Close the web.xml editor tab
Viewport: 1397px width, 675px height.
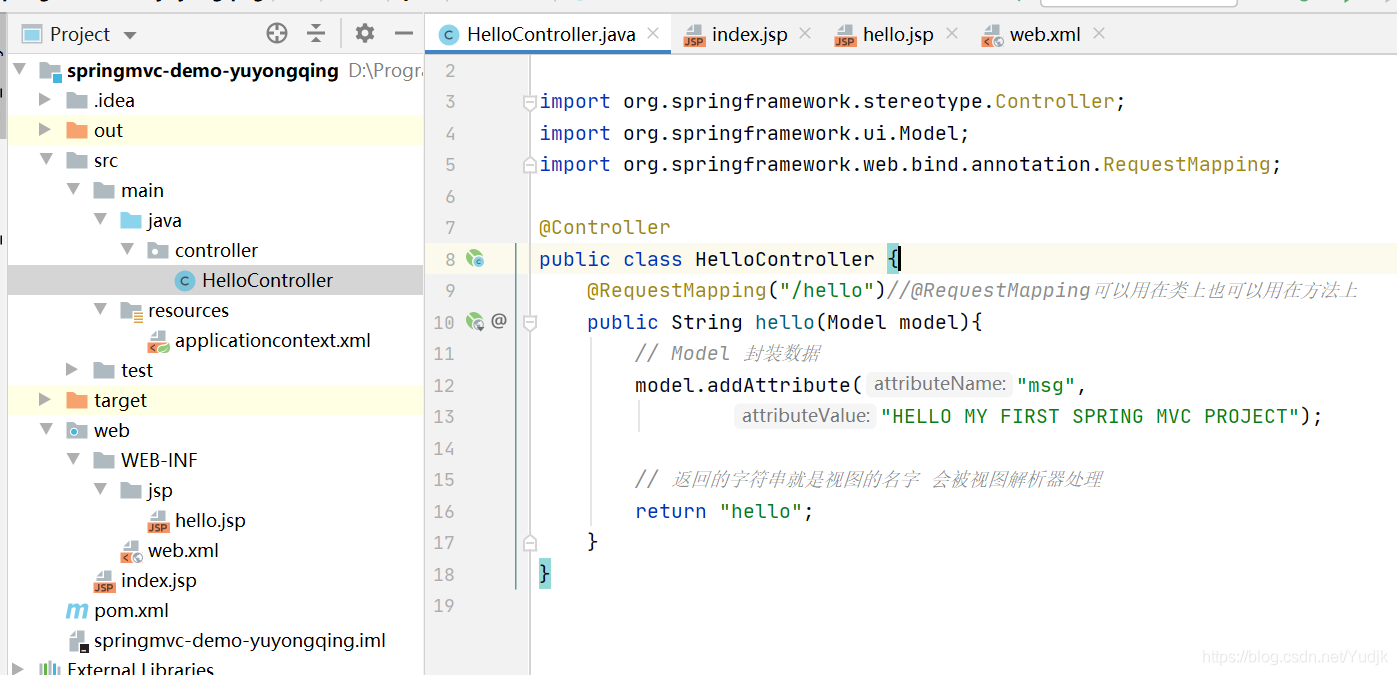pyautogui.click(x=1099, y=34)
